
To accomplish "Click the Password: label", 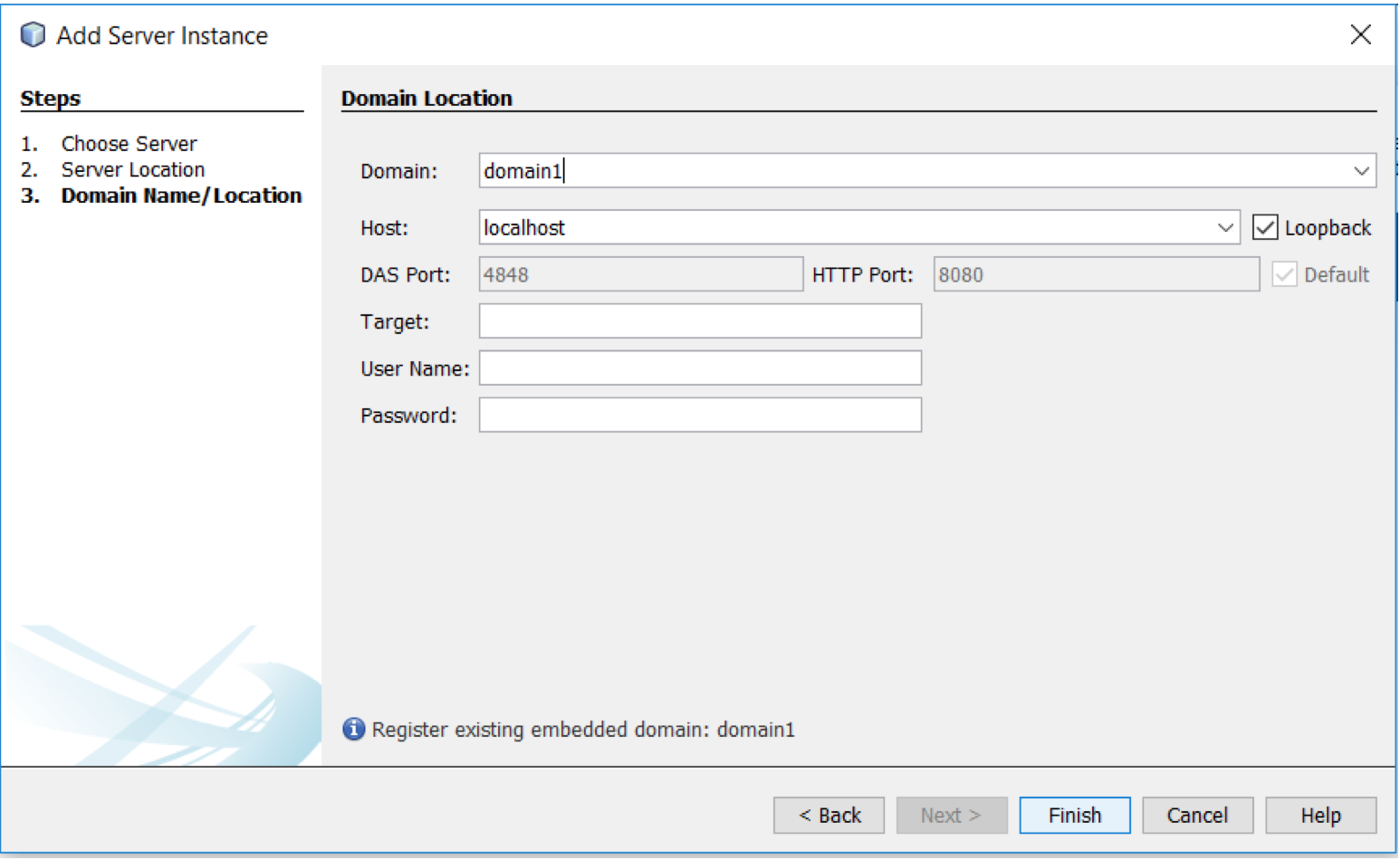I will coord(408,416).
